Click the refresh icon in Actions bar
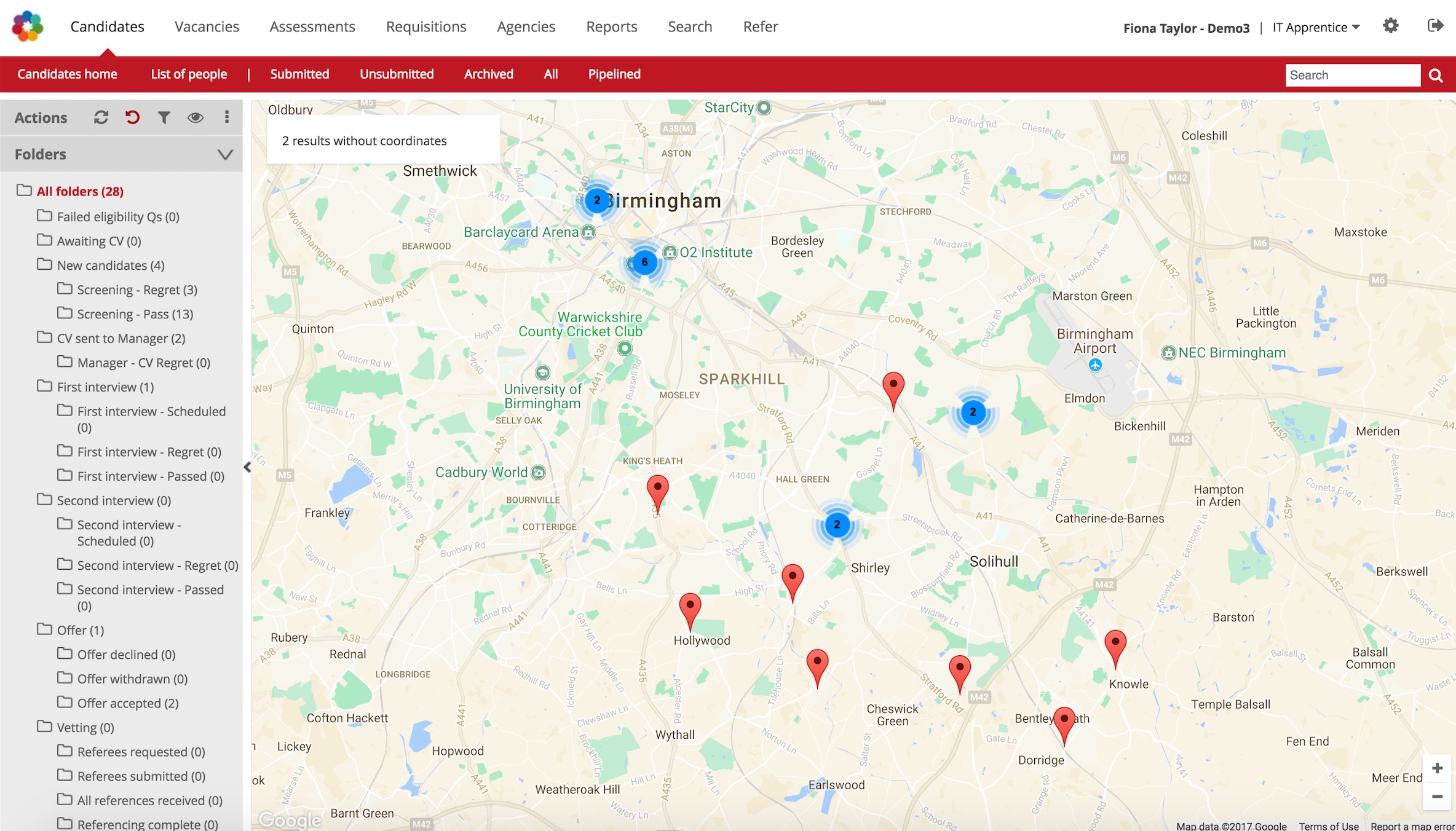This screenshot has width=1456, height=831. click(101, 117)
